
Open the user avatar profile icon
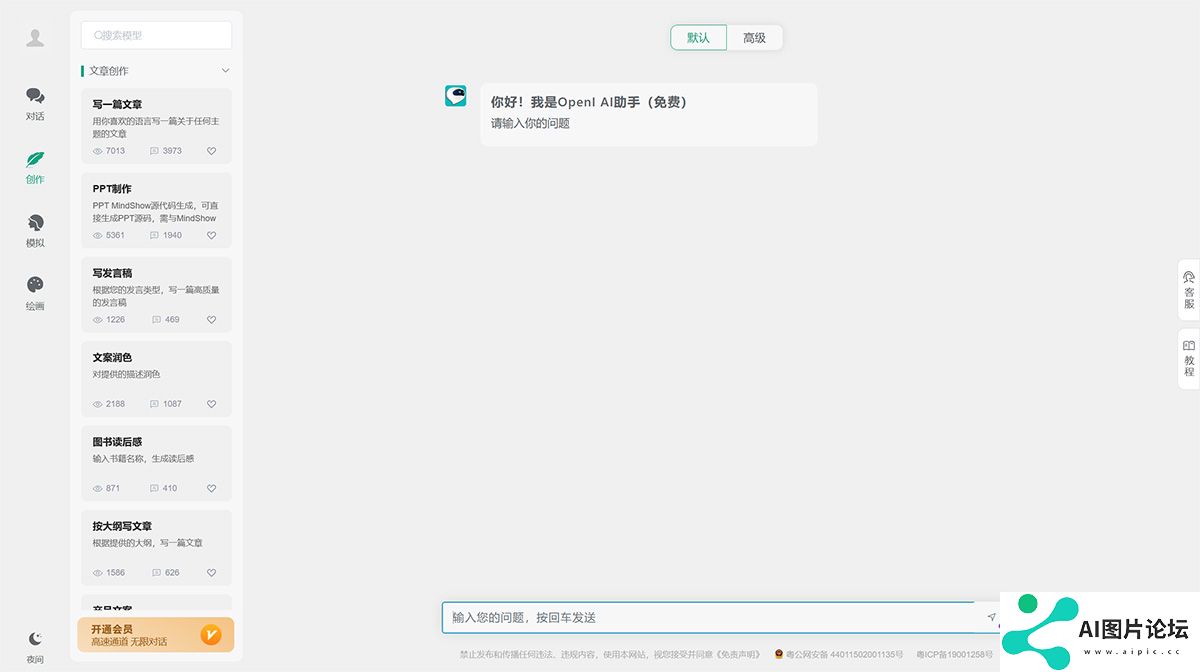coord(35,38)
